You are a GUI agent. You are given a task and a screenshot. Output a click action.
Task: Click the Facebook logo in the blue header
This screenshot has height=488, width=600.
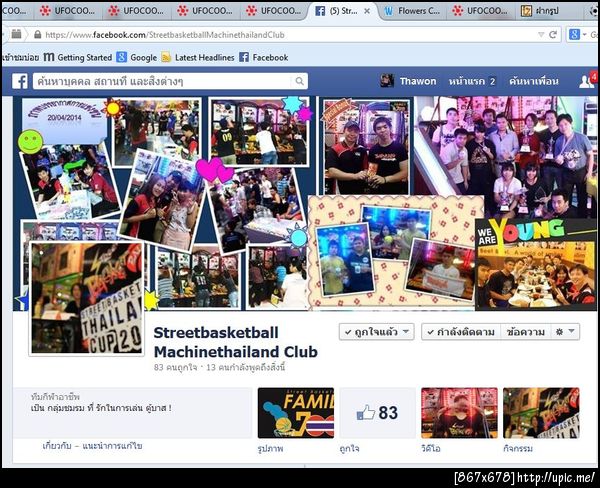click(20, 81)
